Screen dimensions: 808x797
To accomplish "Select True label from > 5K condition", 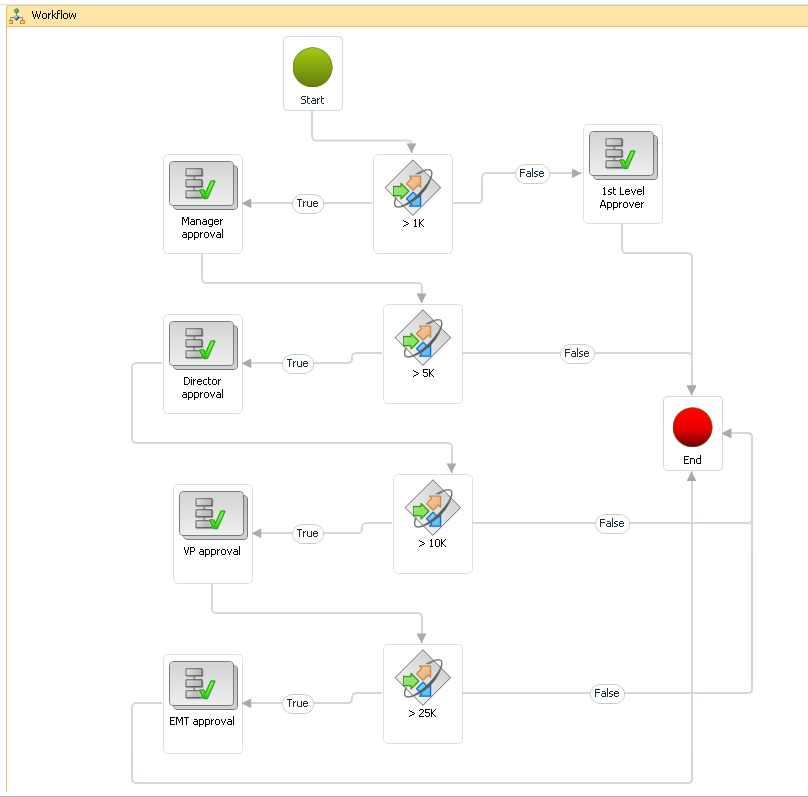I will (x=297, y=363).
